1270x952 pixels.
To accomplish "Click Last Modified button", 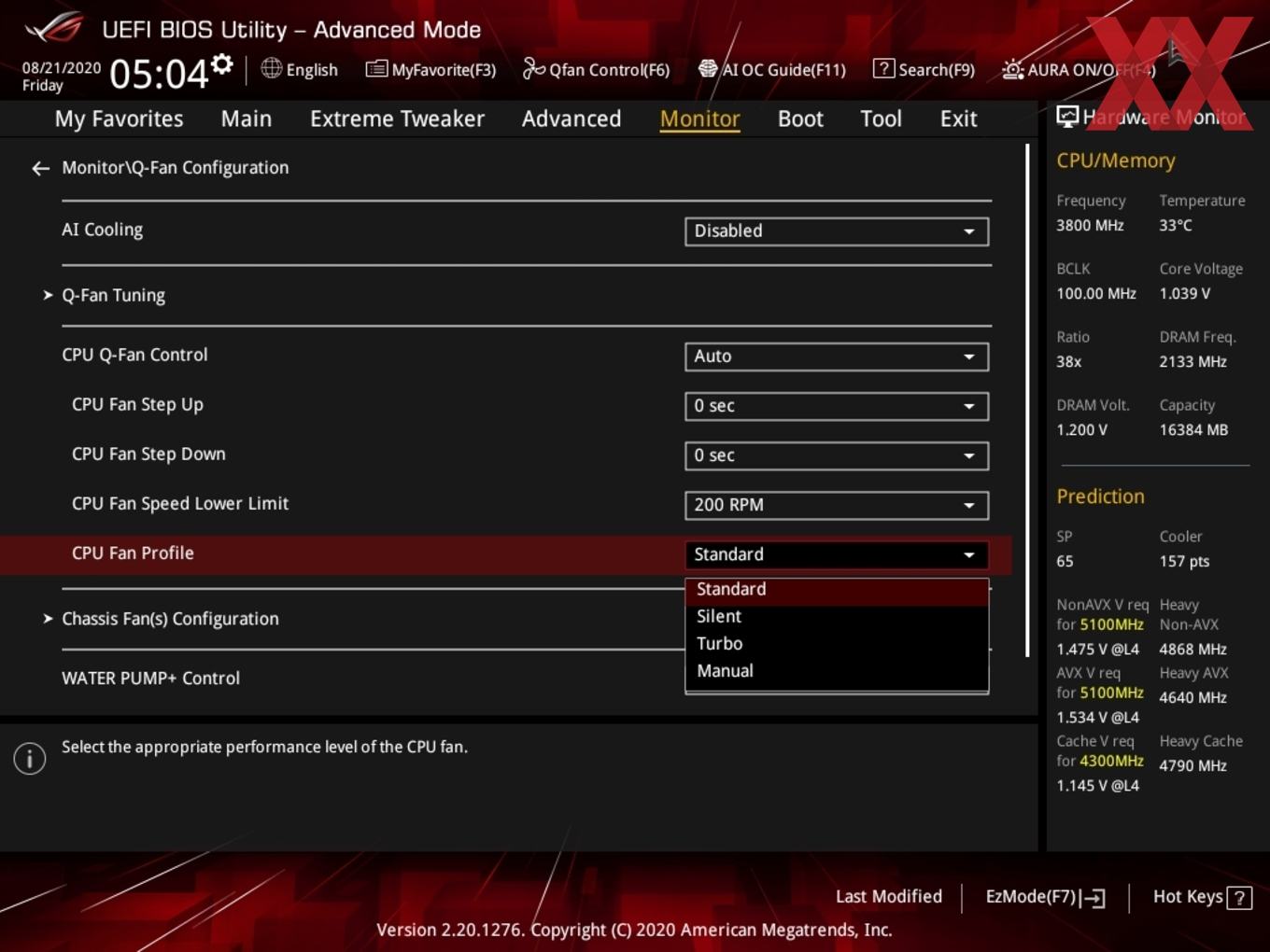I will 888,897.
